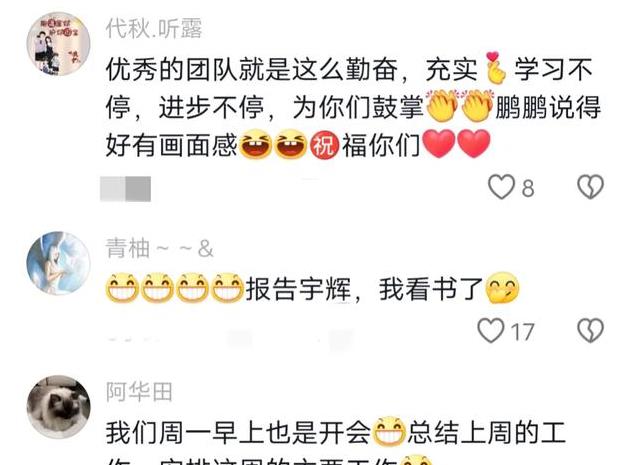Tap the username 代秋.听露
The width and height of the screenshot is (636, 465).
(x=154, y=28)
